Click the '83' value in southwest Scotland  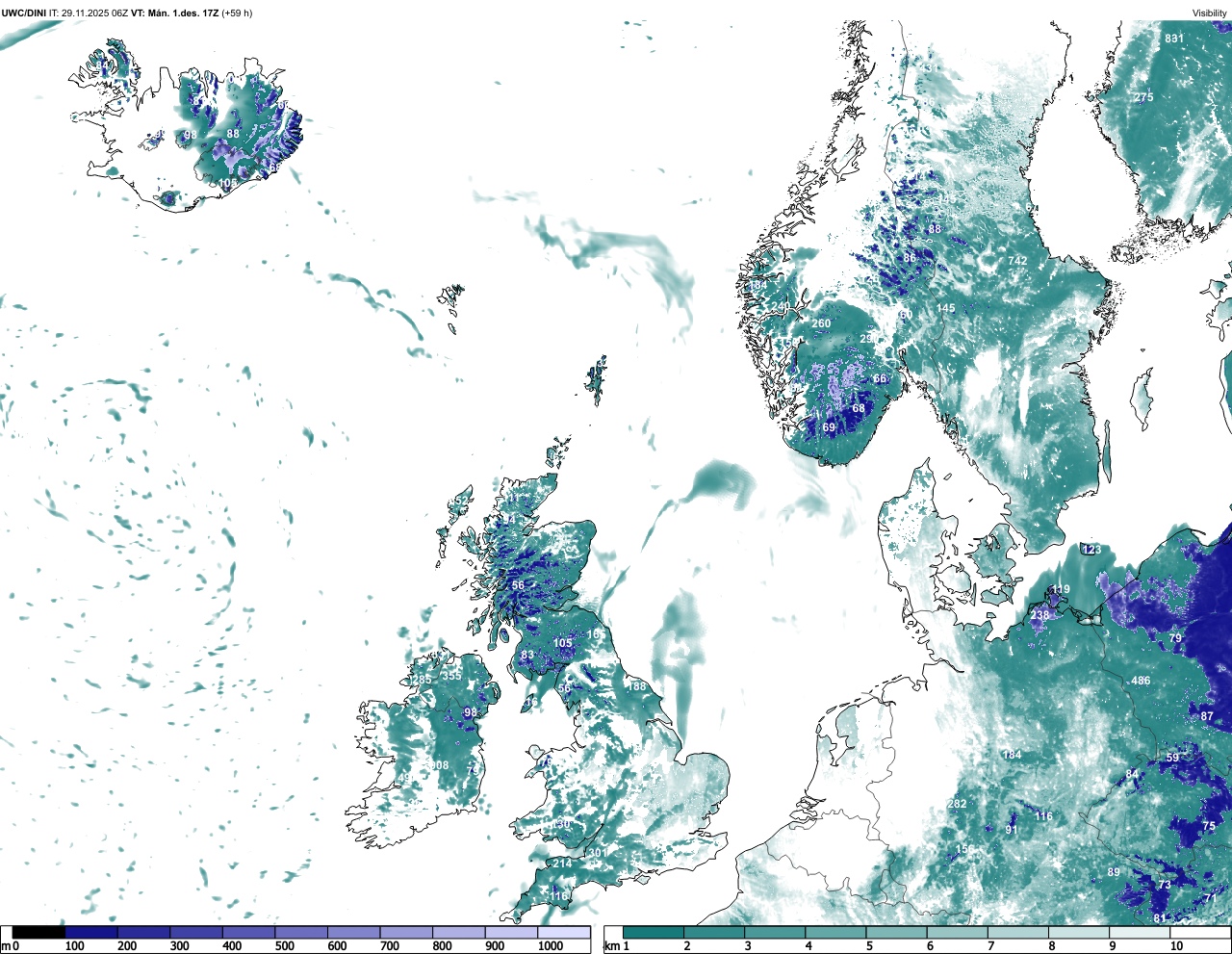pos(527,655)
